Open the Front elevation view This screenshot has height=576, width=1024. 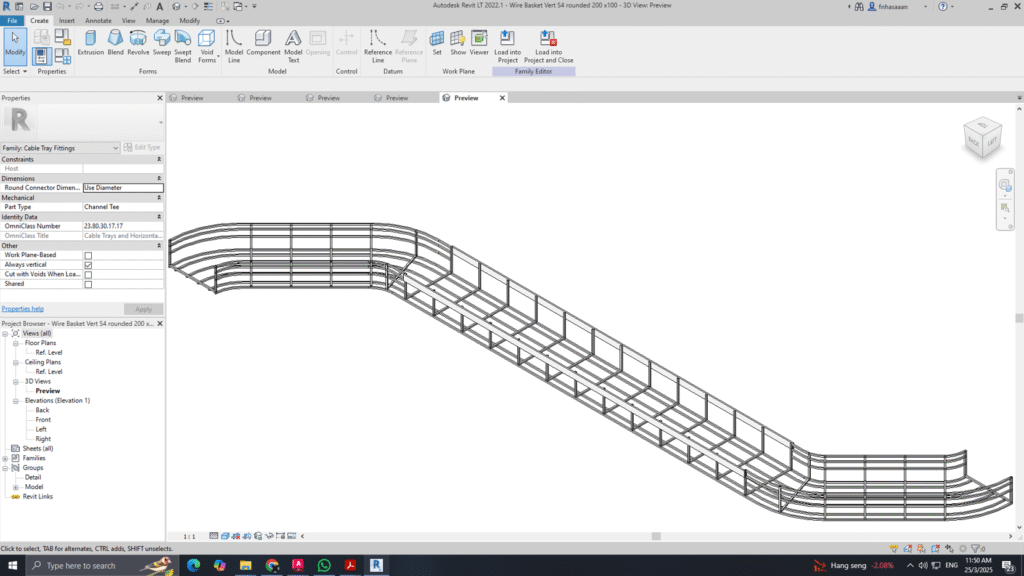(43, 420)
